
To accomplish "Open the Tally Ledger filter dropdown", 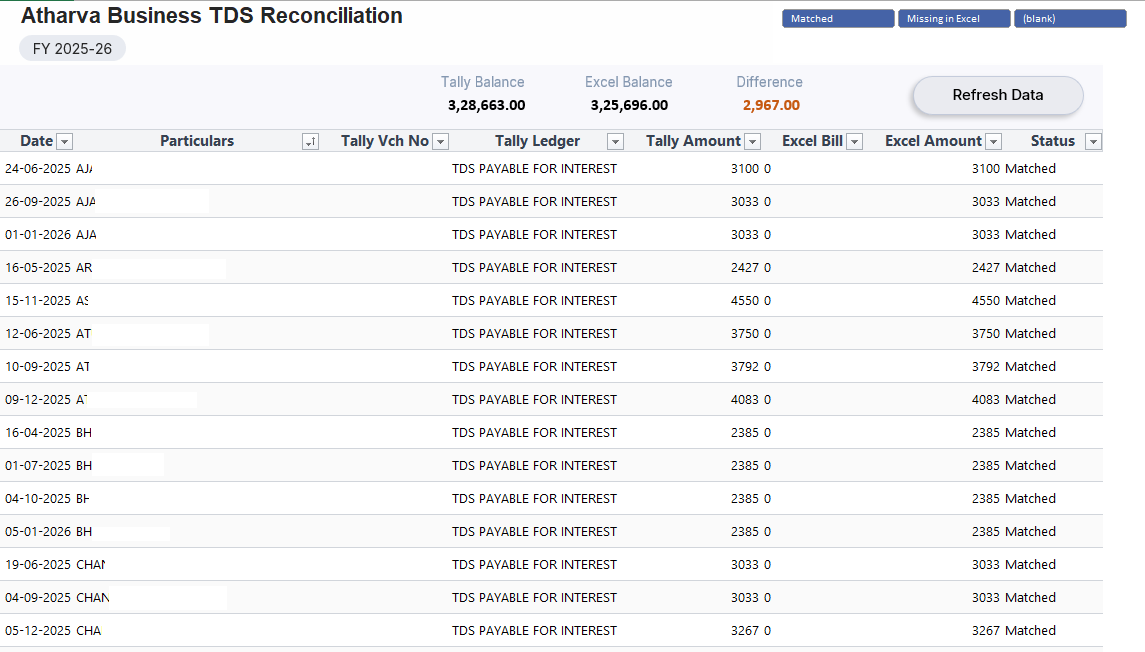I will tap(616, 142).
